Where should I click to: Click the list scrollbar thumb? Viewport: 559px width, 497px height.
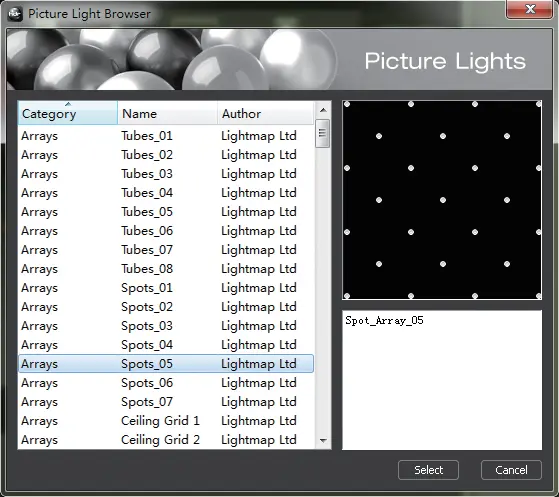click(x=323, y=134)
